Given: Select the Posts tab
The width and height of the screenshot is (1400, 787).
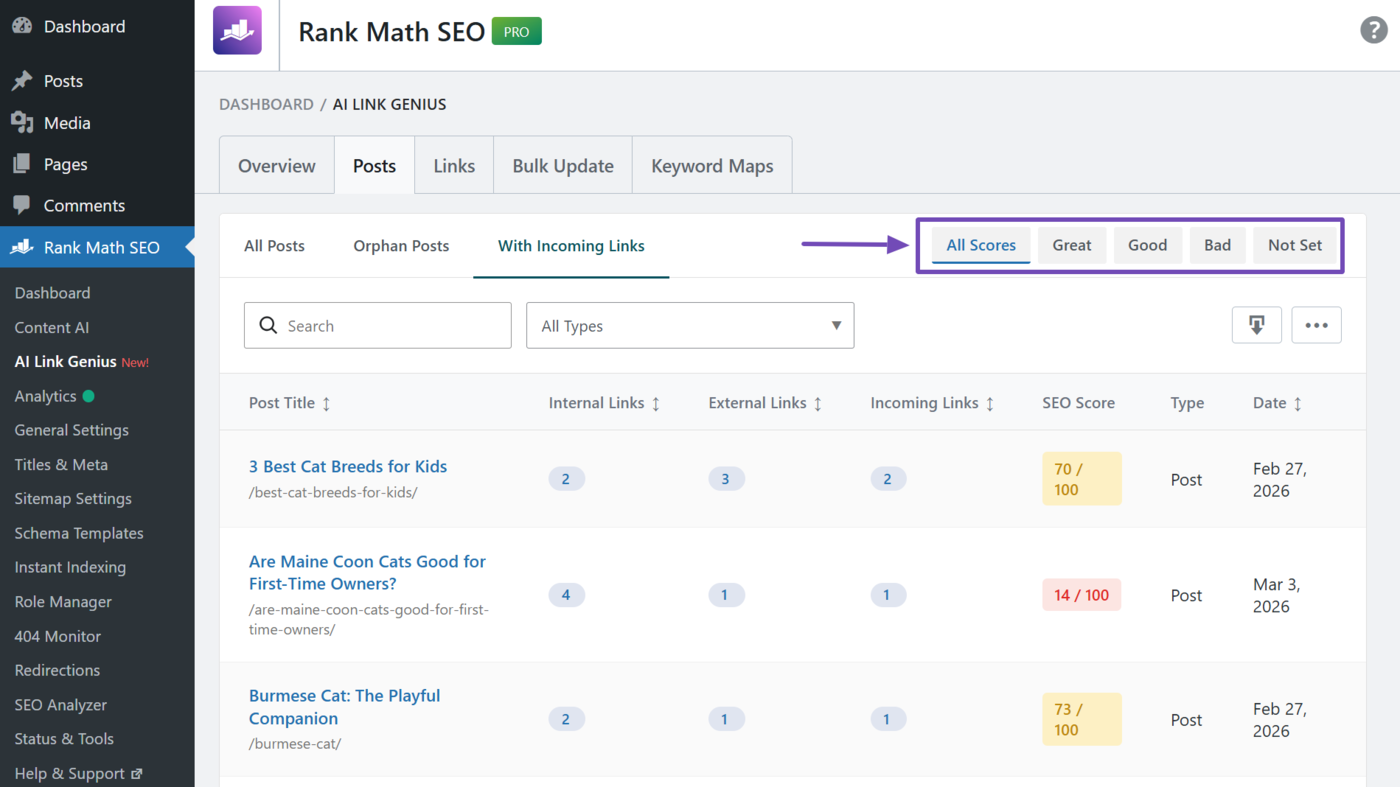Looking at the screenshot, I should coord(374,166).
